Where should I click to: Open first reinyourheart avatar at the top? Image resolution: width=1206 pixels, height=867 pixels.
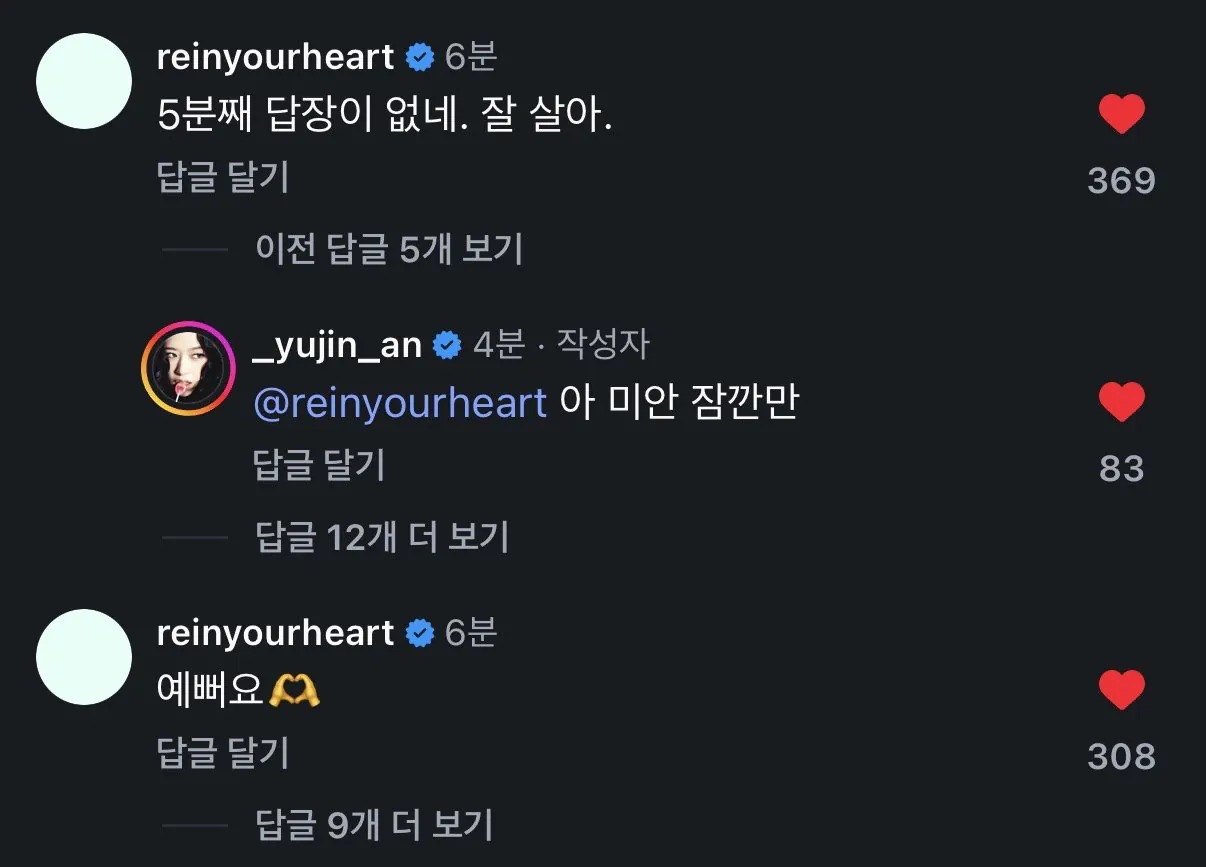coord(84,81)
